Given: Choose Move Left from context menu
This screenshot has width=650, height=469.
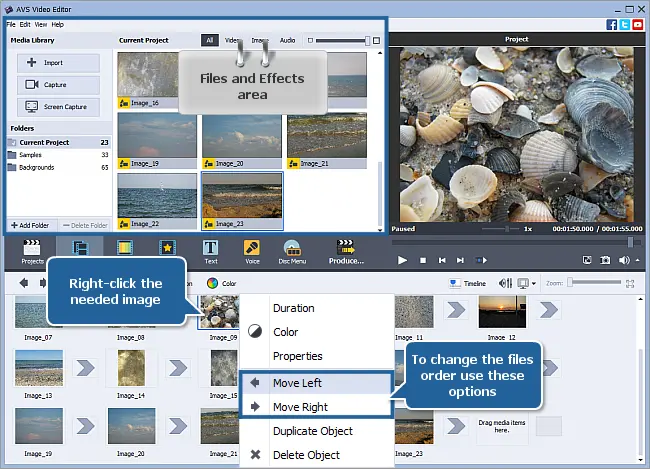Looking at the screenshot, I should (x=317, y=383).
